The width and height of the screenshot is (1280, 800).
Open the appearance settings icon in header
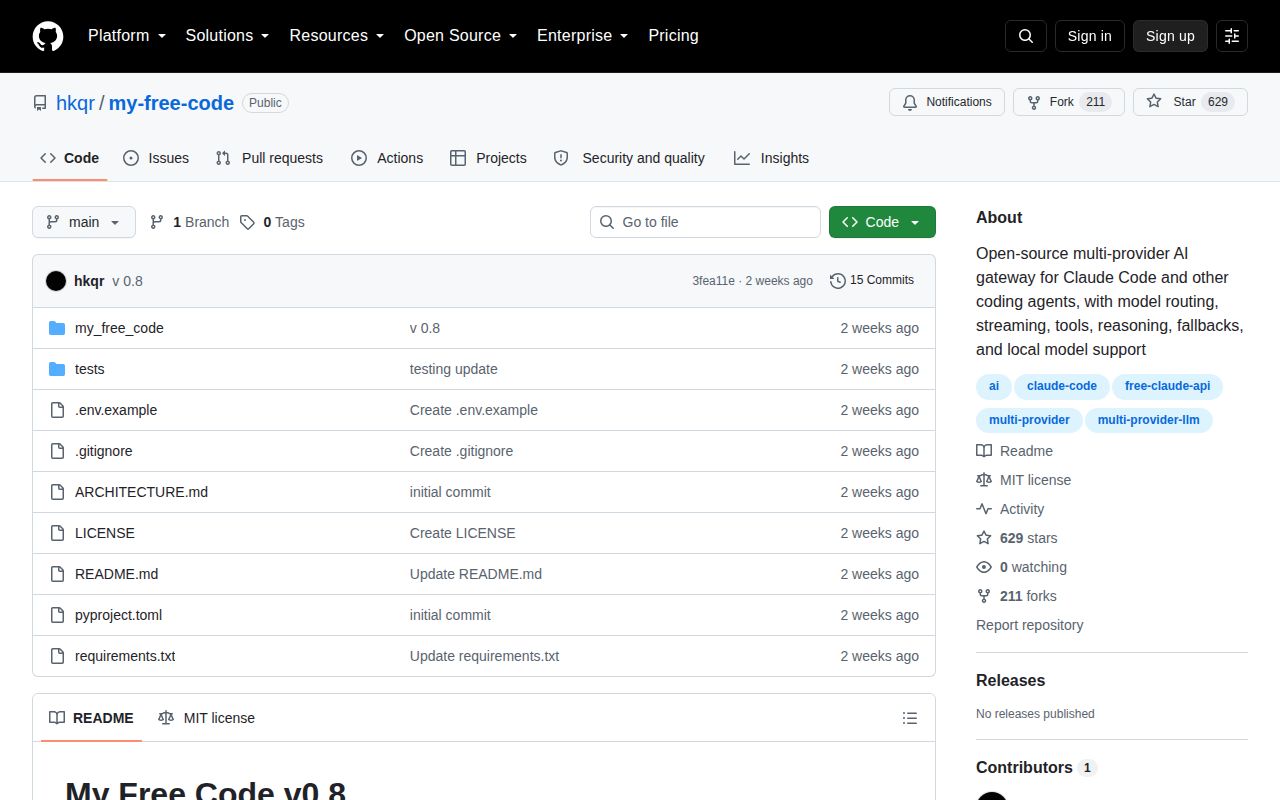click(x=1232, y=36)
